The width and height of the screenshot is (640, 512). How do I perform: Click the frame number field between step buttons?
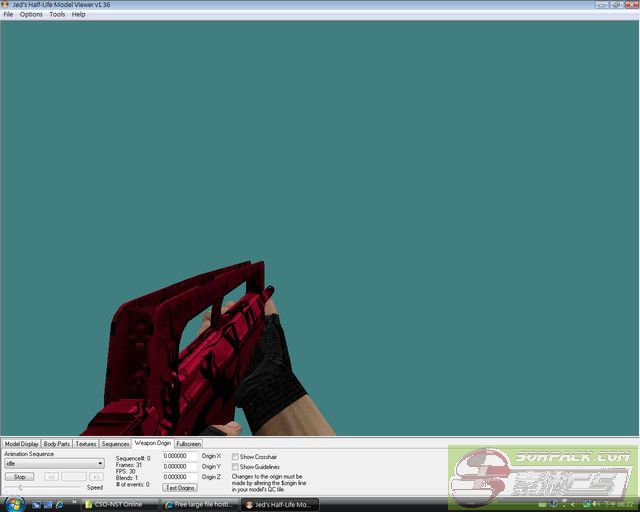pyautogui.click(x=74, y=477)
